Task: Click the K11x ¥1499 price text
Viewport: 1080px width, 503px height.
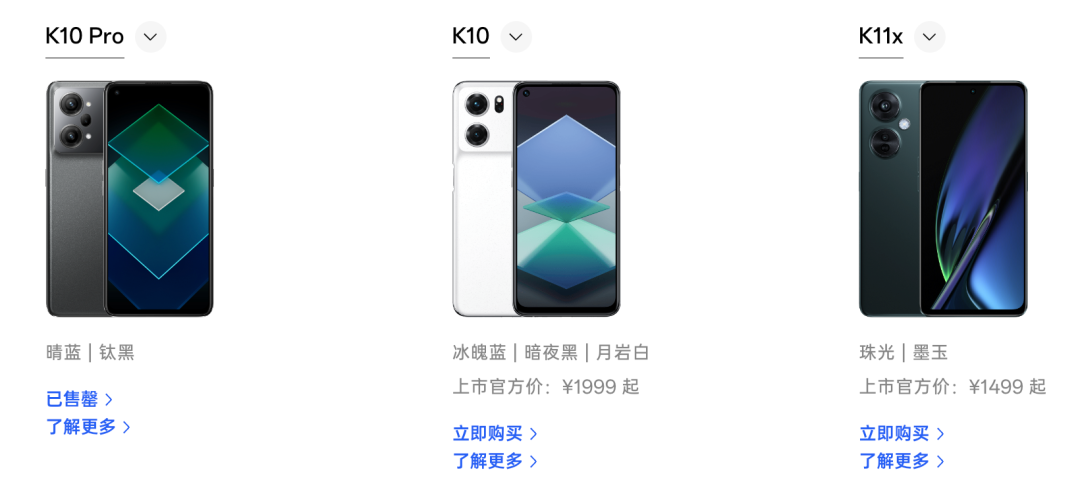Action: coord(953,387)
